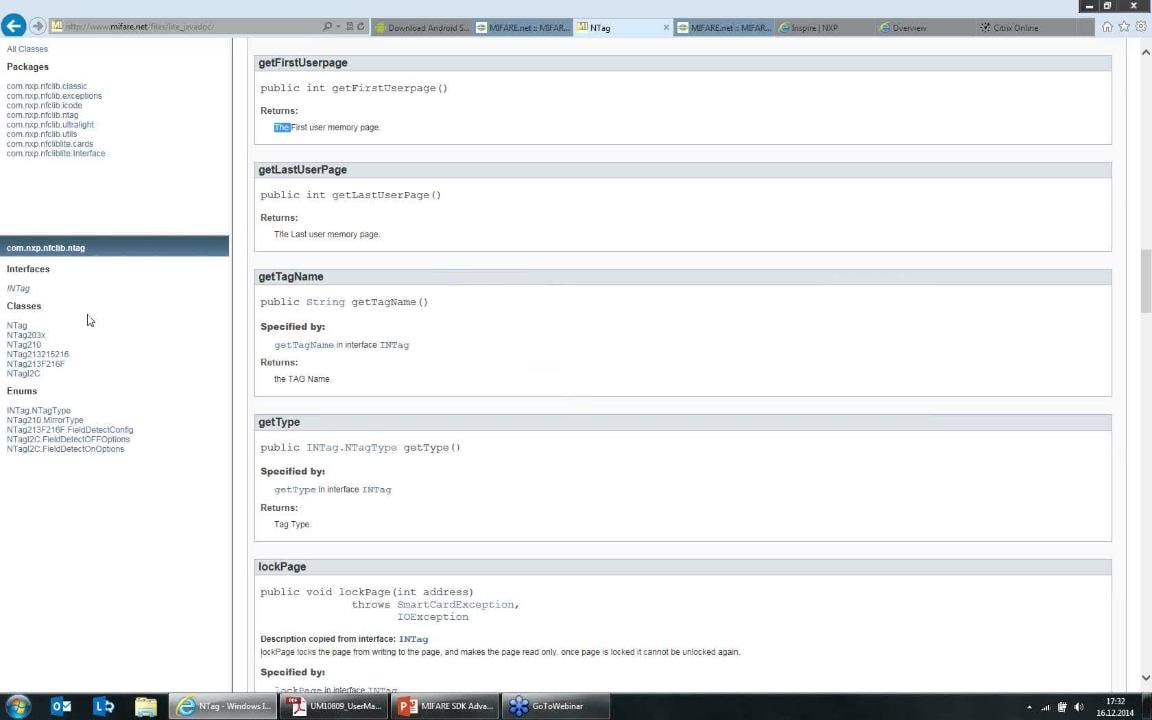Open Windows Explorer folder in taskbar
The image size is (1152, 720).
coord(146,706)
